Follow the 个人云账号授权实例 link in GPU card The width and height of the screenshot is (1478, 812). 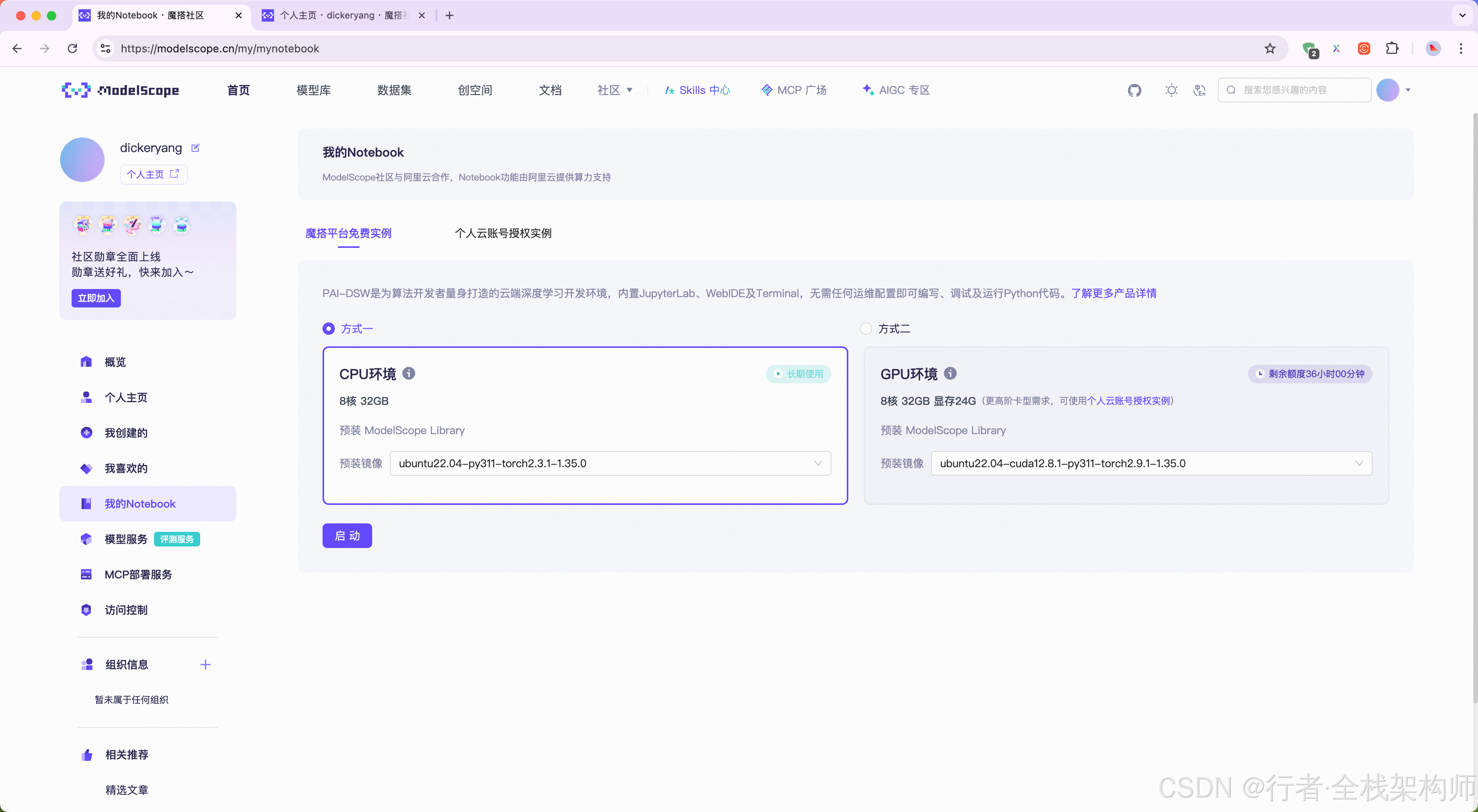point(1129,401)
